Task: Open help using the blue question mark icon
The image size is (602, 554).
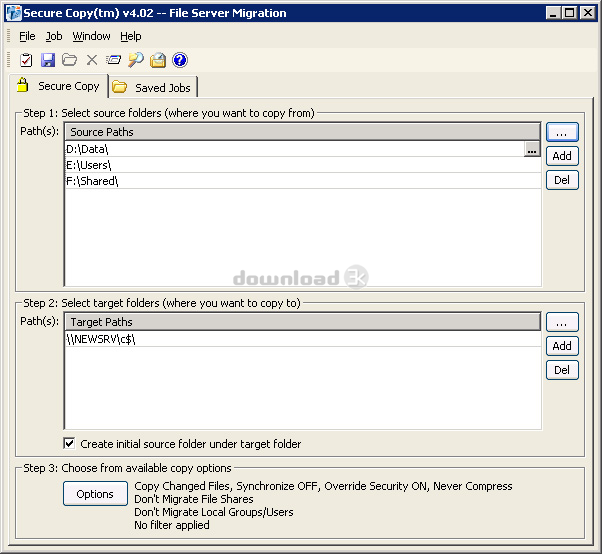Action: (x=180, y=60)
